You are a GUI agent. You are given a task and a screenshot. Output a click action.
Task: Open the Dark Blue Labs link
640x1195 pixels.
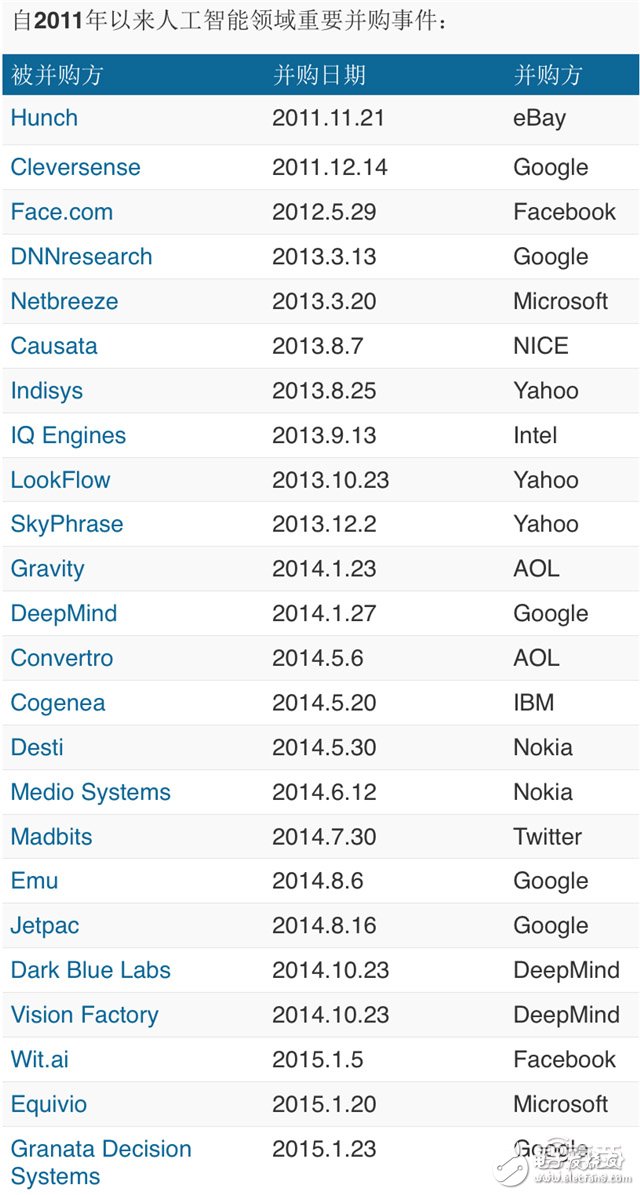point(90,970)
